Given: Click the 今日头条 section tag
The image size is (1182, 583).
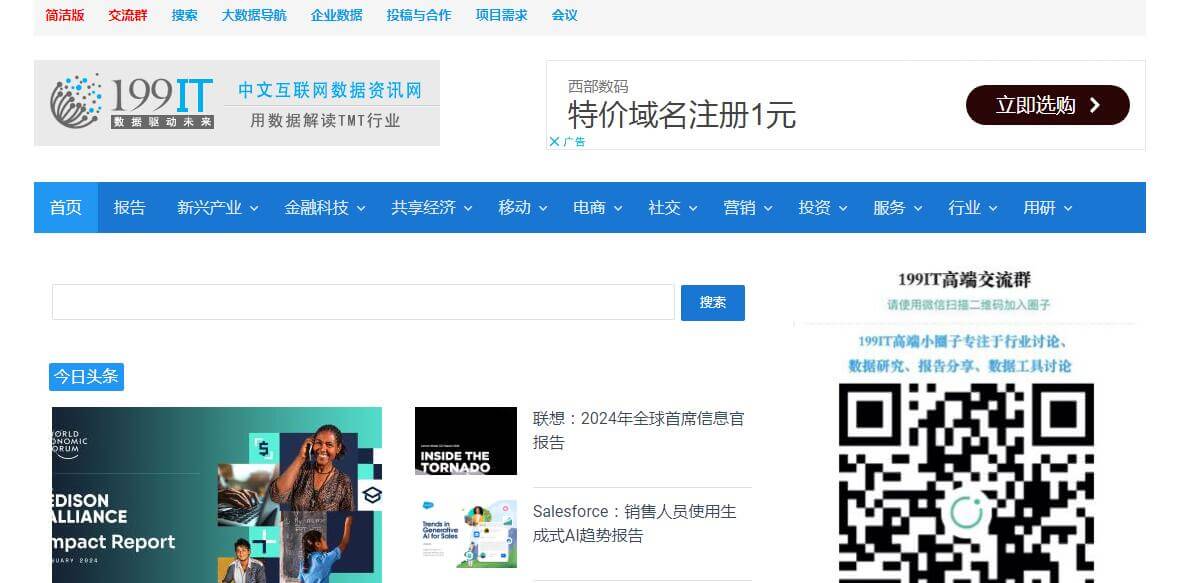Looking at the screenshot, I should (86, 377).
